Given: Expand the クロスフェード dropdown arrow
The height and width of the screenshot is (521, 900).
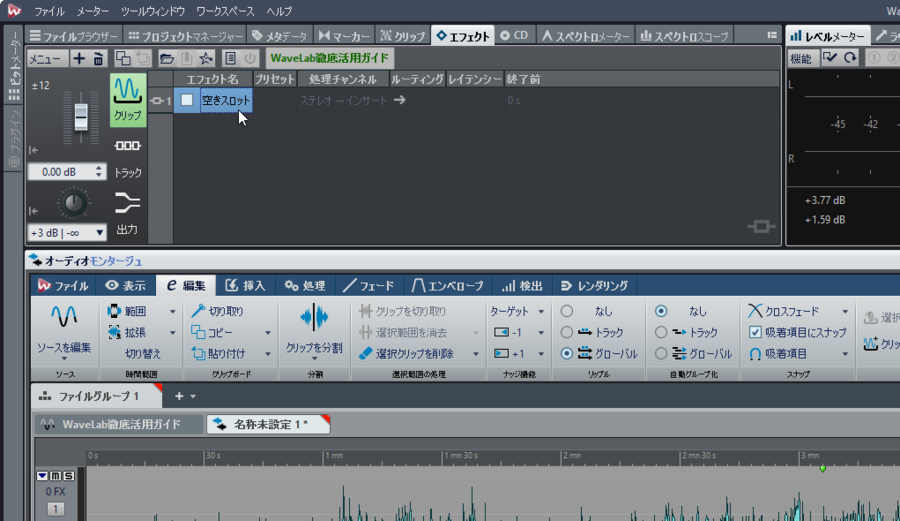Looking at the screenshot, I should [x=845, y=312].
